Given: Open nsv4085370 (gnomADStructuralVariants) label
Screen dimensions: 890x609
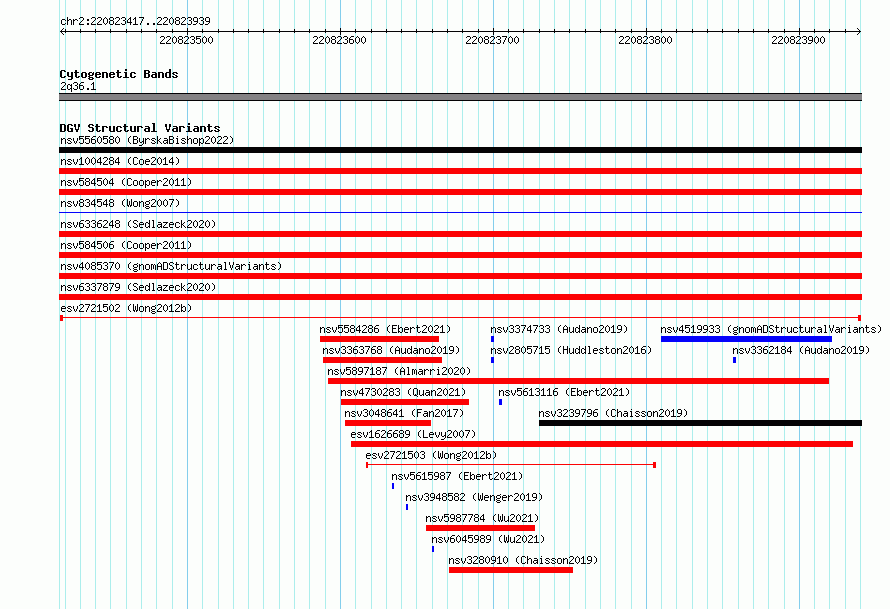Looking at the screenshot, I should [x=171, y=266].
